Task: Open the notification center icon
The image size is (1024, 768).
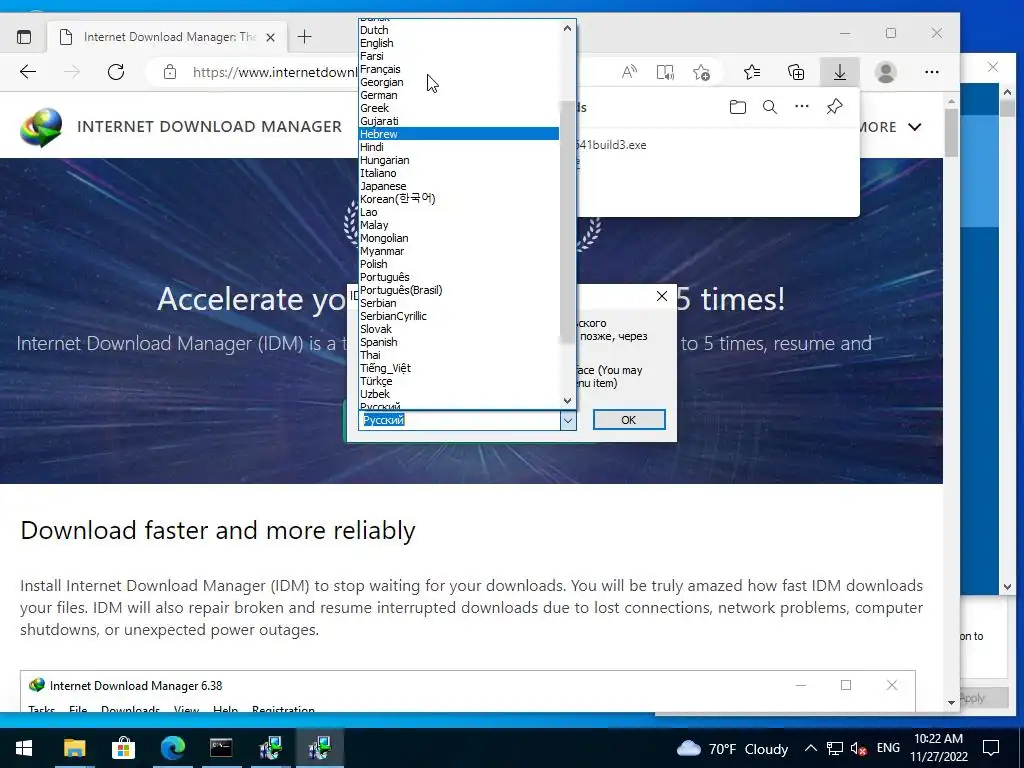Action: coord(991,748)
